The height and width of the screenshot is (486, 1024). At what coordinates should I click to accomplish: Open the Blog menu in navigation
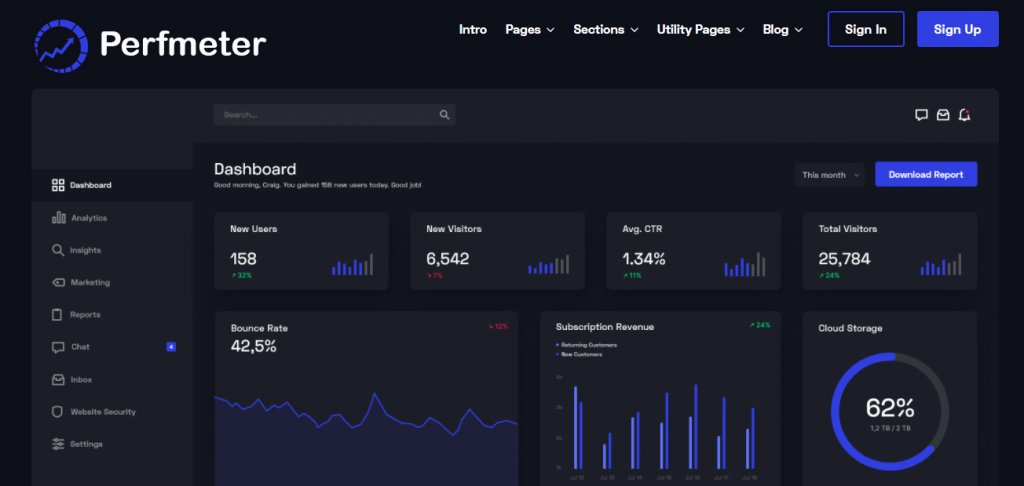point(782,30)
